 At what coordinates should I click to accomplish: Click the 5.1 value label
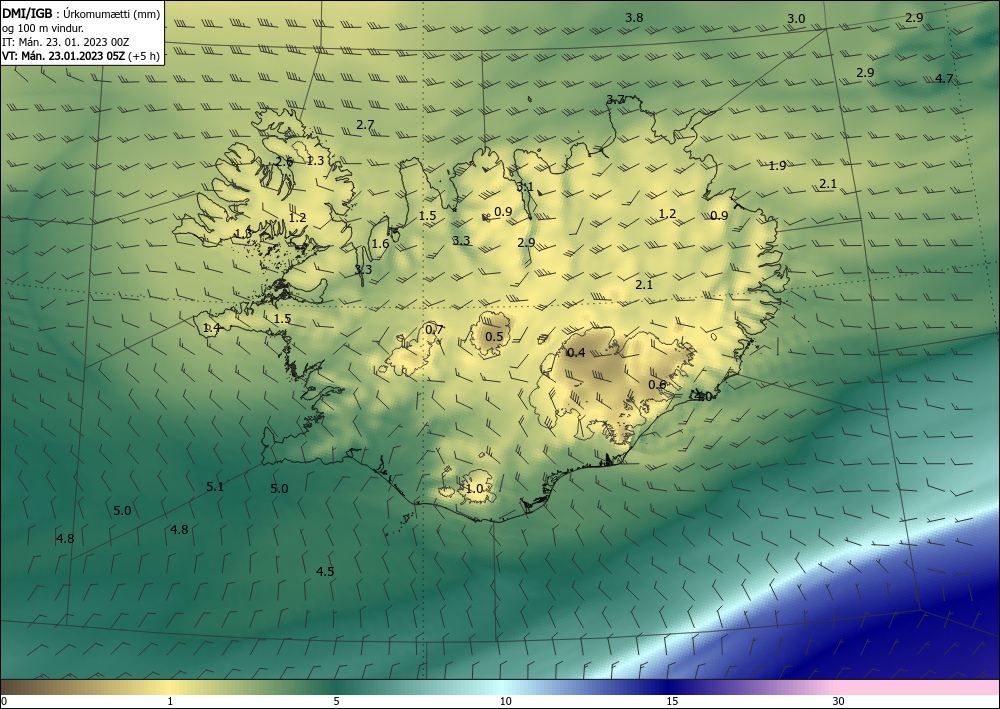click(215, 486)
